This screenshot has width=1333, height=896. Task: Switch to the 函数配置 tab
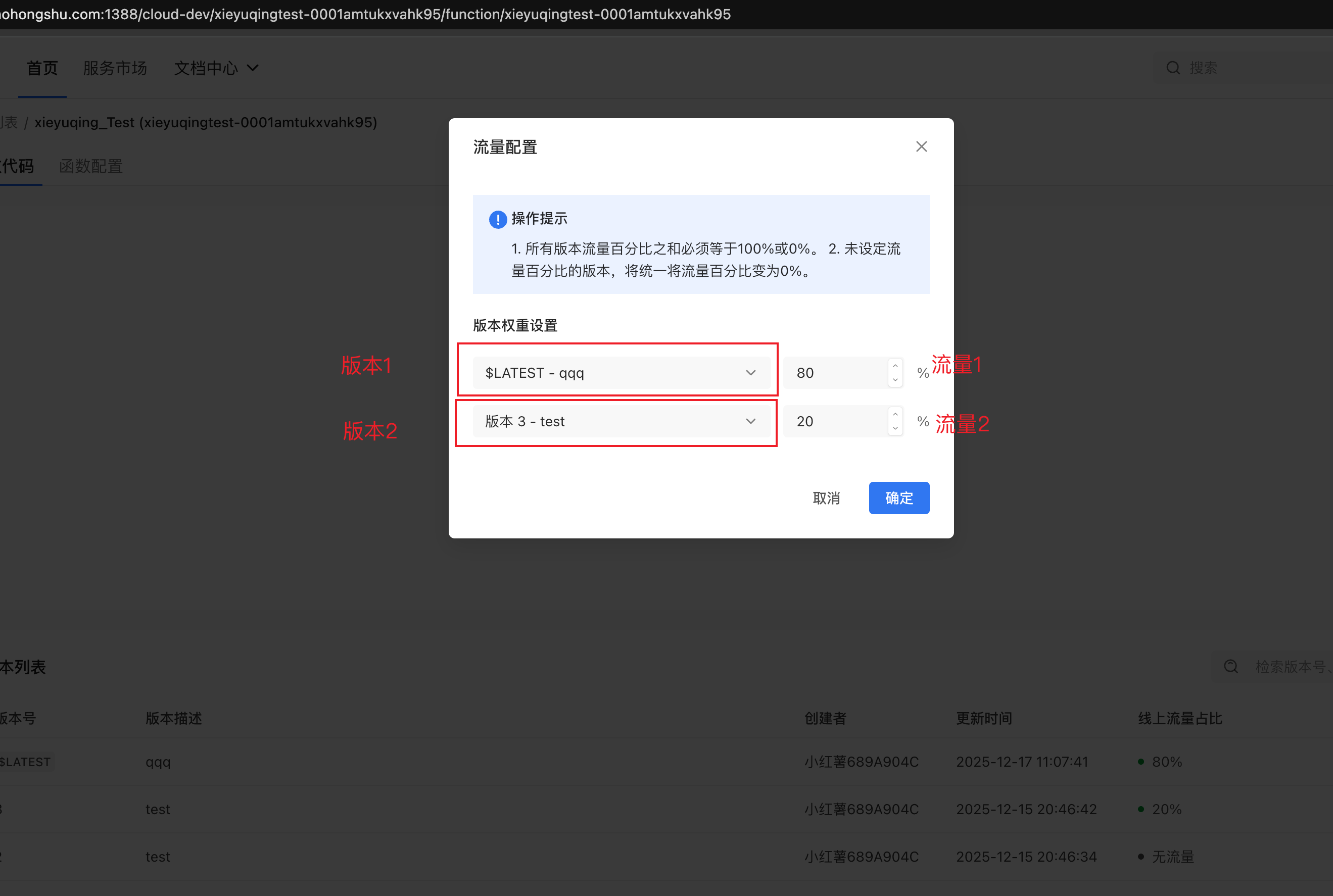pyautogui.click(x=91, y=166)
